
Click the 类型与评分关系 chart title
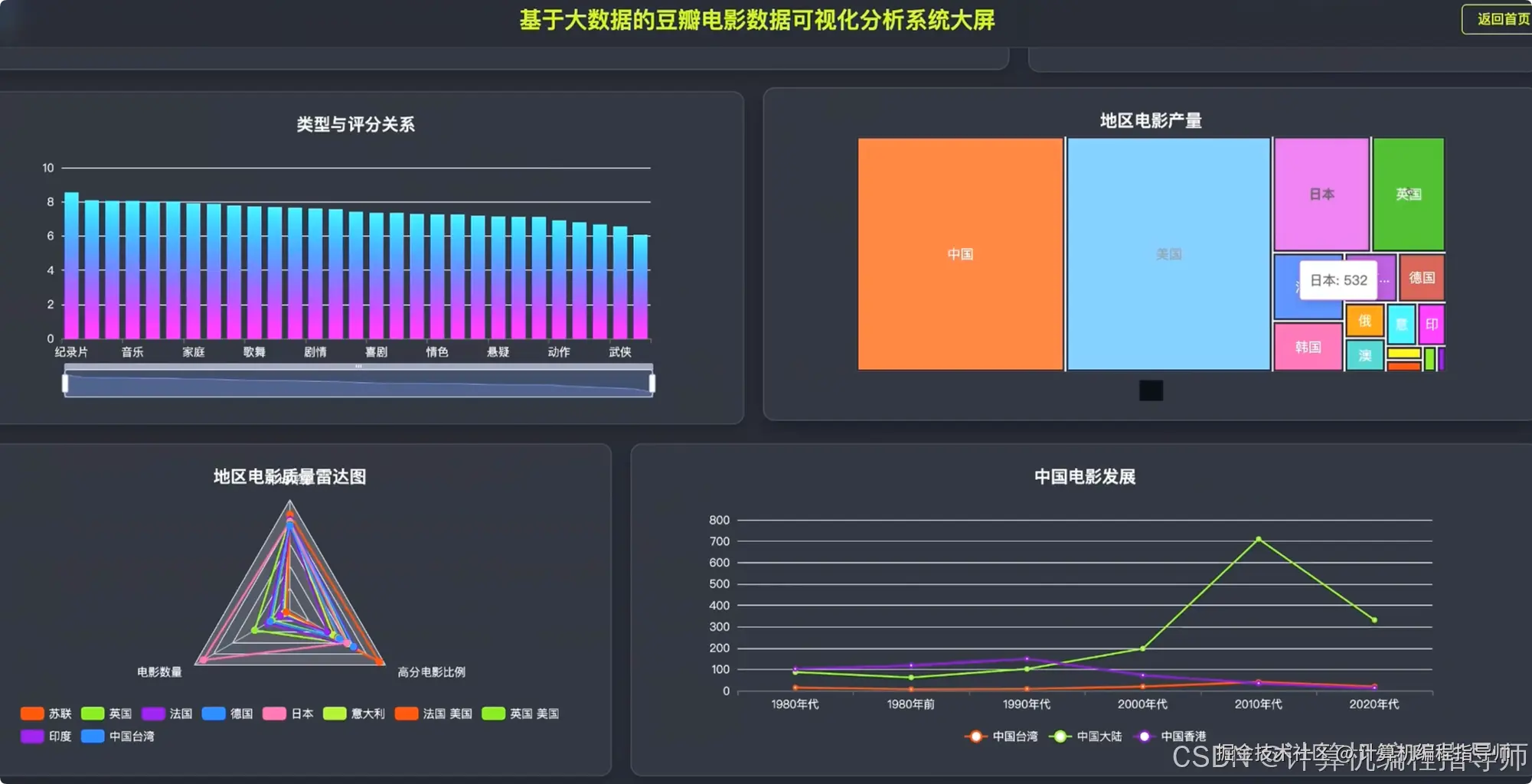point(356,124)
